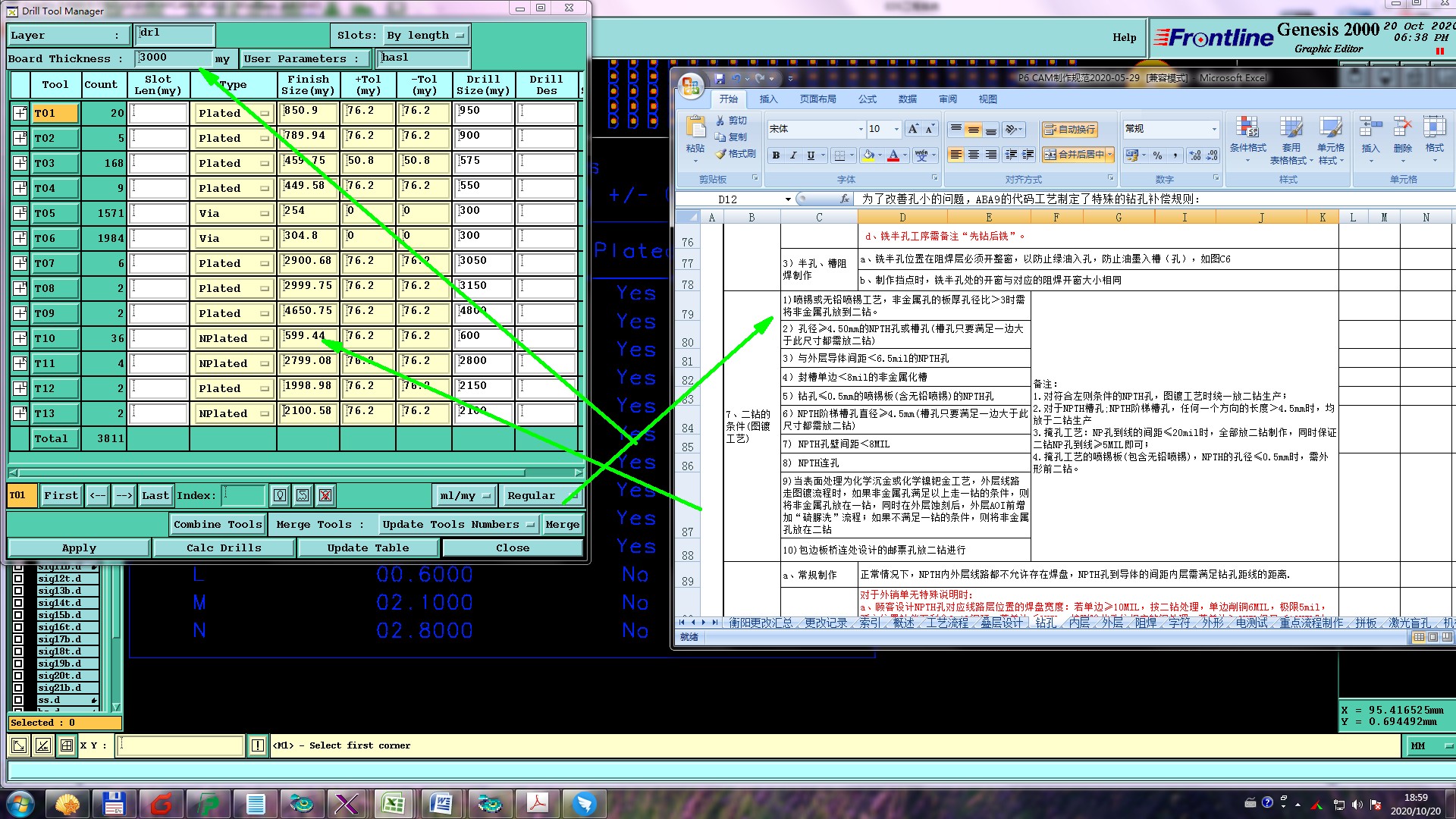Open Word from the Windows taskbar

(x=441, y=803)
